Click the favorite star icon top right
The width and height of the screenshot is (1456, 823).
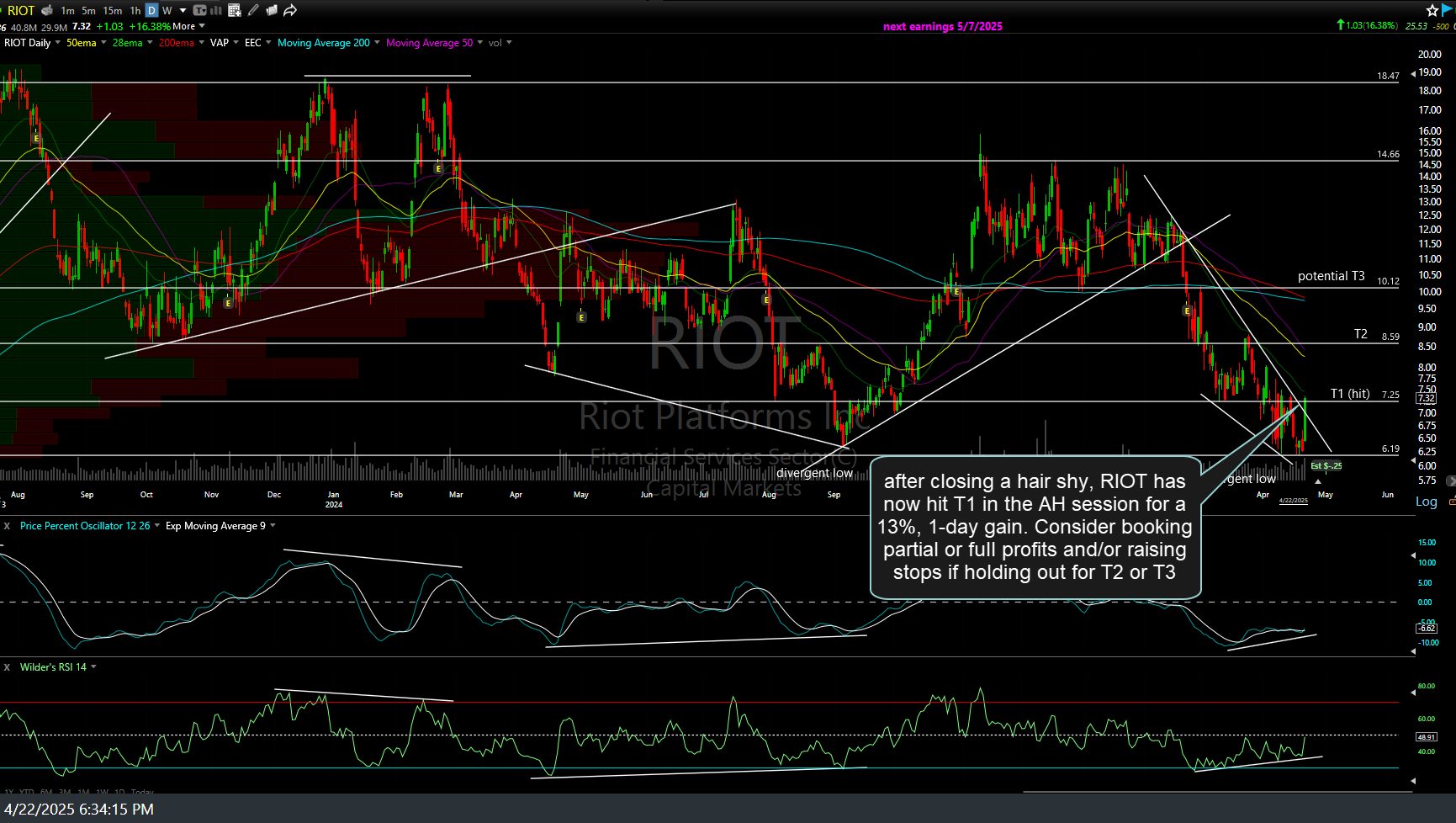(x=1432, y=10)
